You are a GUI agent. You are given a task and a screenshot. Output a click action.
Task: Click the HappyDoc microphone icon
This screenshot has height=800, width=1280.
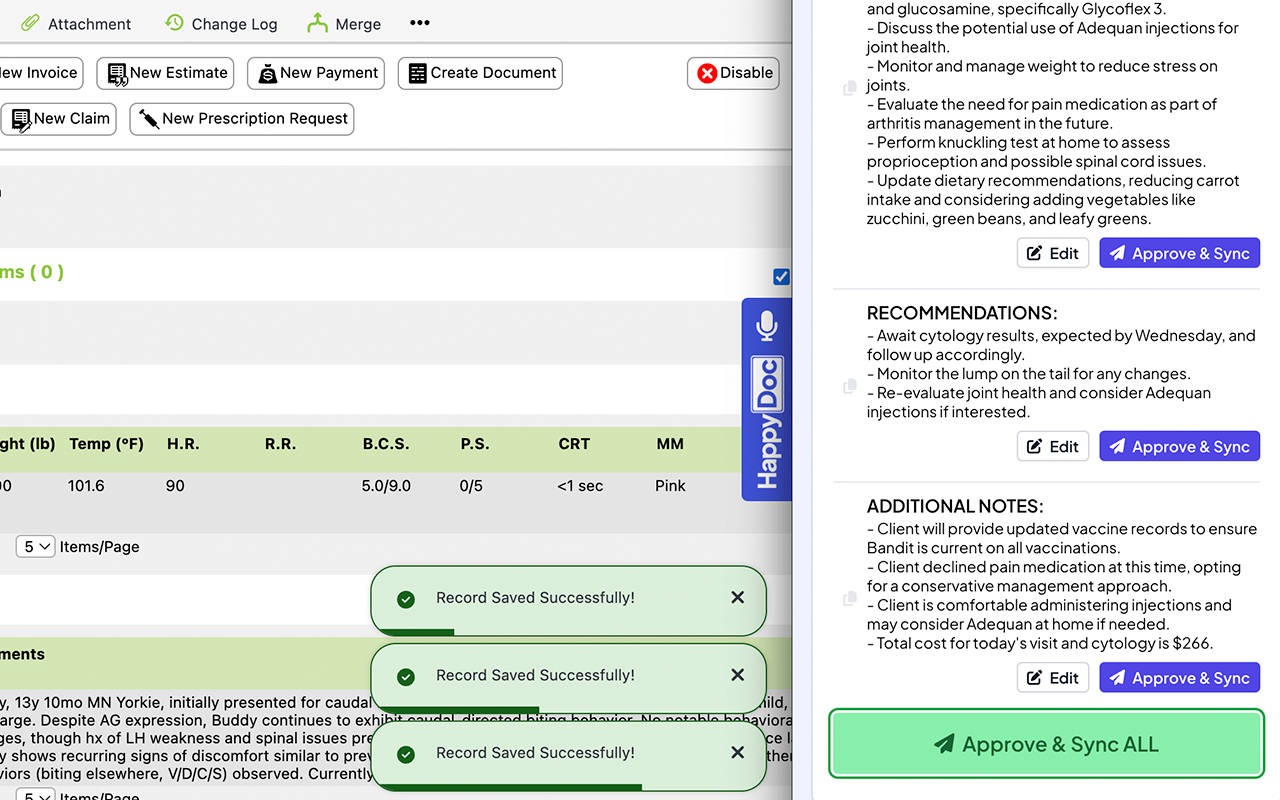(x=766, y=323)
